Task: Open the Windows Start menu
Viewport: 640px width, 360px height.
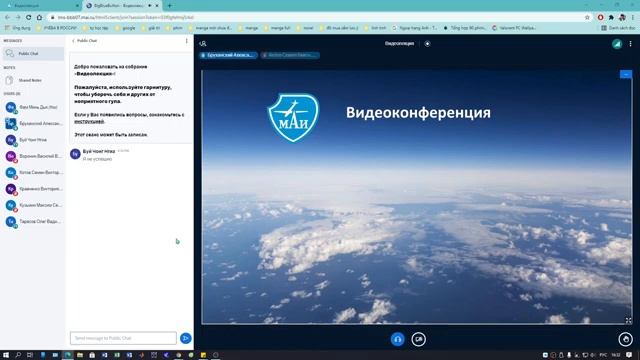Action: (6, 355)
